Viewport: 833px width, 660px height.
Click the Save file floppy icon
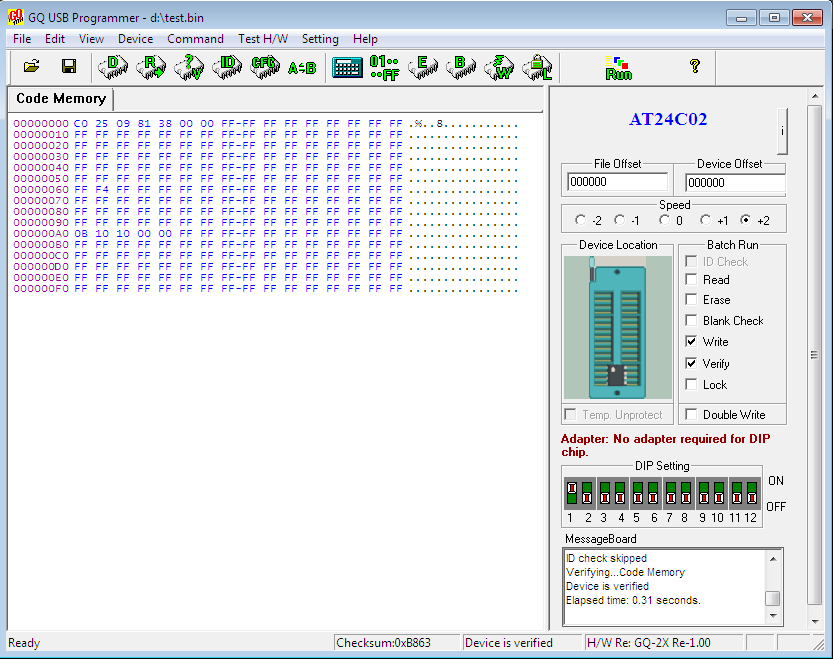point(69,67)
